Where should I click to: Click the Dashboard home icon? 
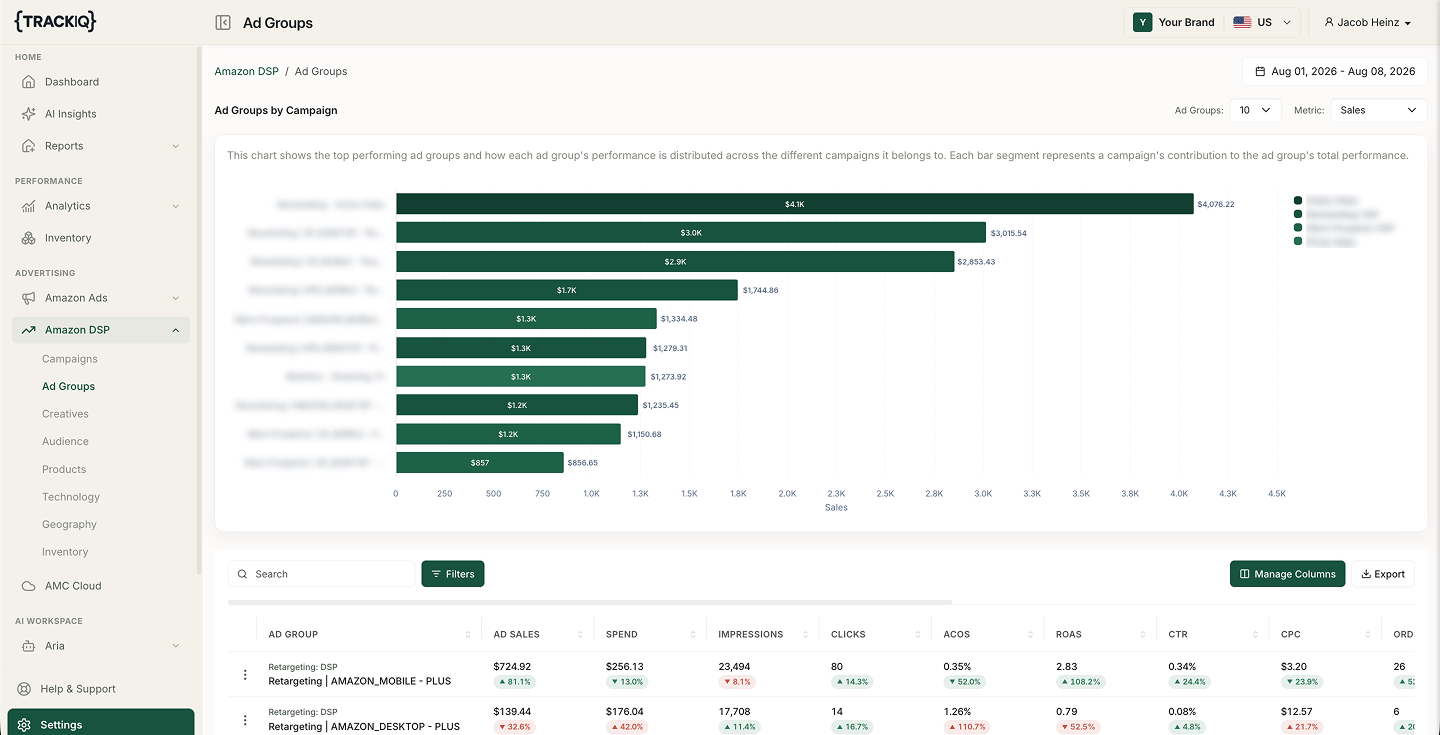tap(29, 82)
